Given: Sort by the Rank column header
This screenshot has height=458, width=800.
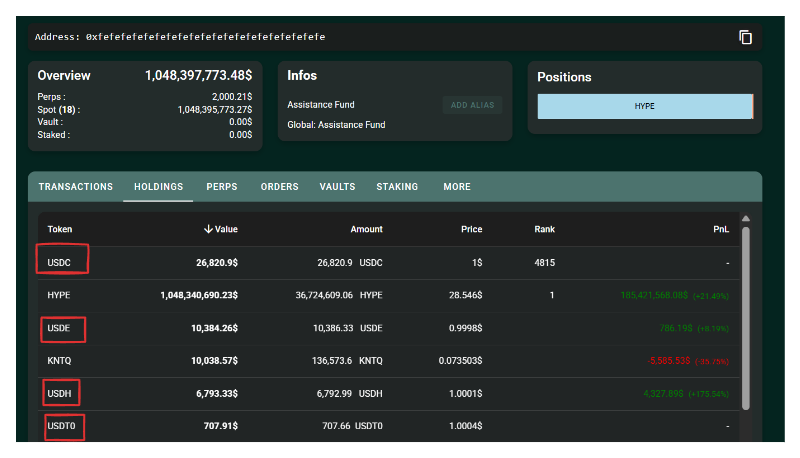Looking at the screenshot, I should coord(544,229).
